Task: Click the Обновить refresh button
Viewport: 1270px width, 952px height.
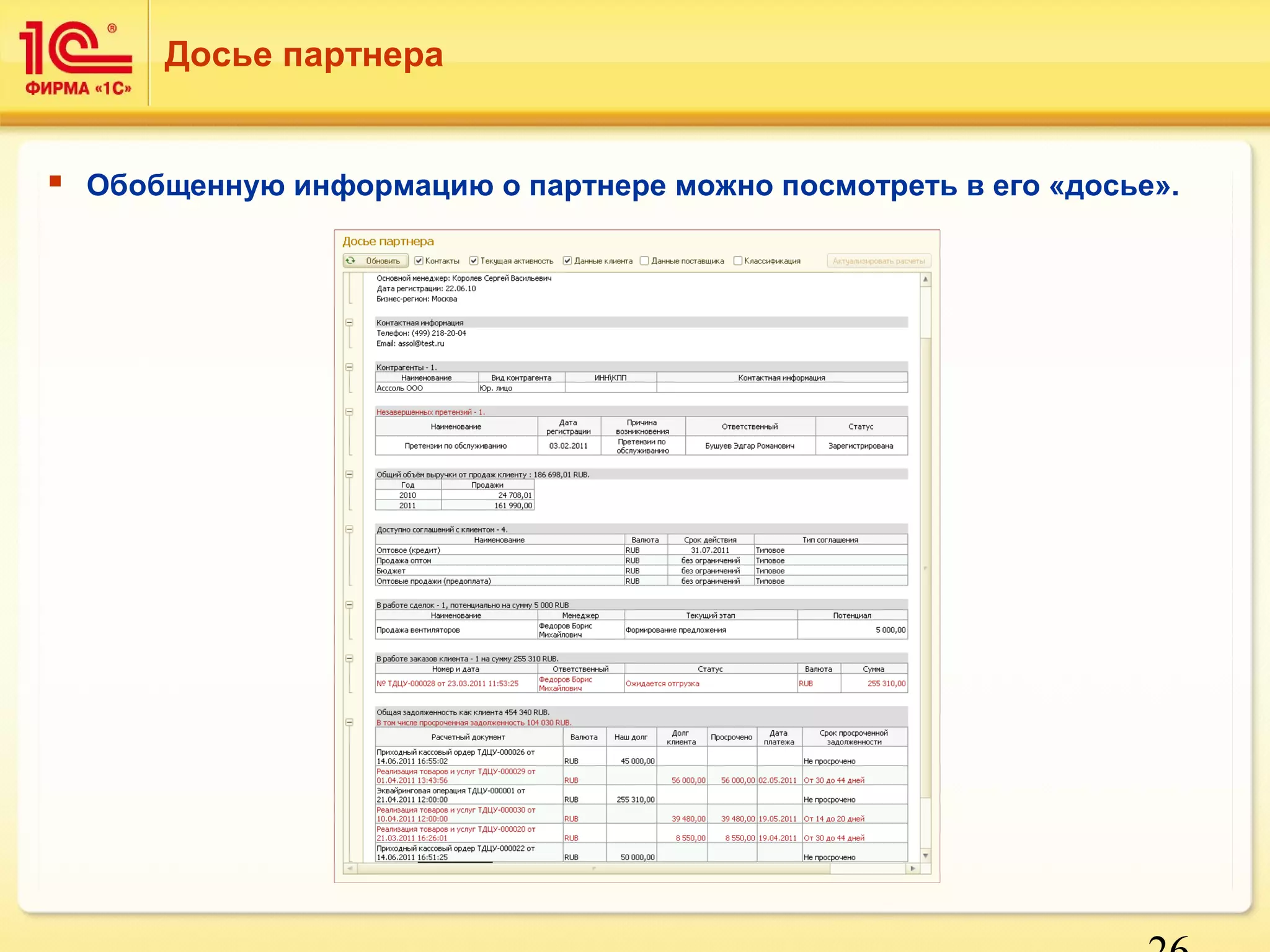Action: [x=375, y=261]
